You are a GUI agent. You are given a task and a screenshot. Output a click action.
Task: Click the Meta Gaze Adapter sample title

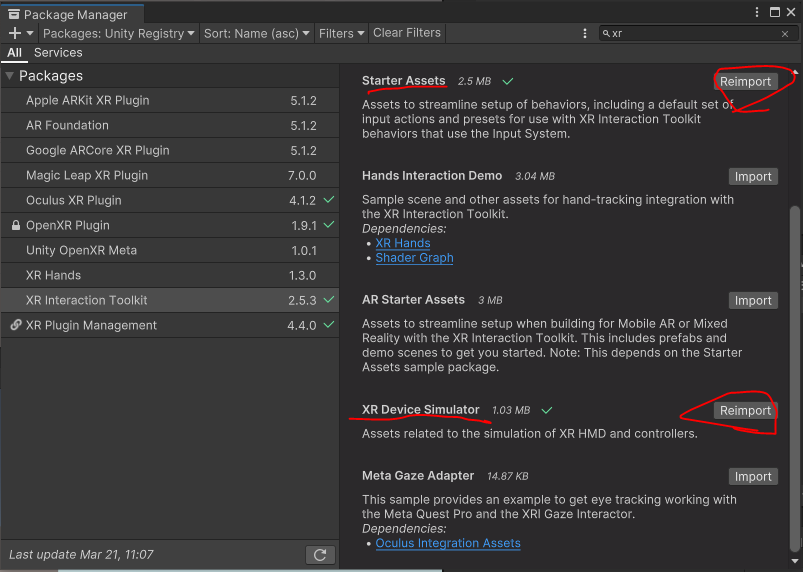[x=418, y=476]
